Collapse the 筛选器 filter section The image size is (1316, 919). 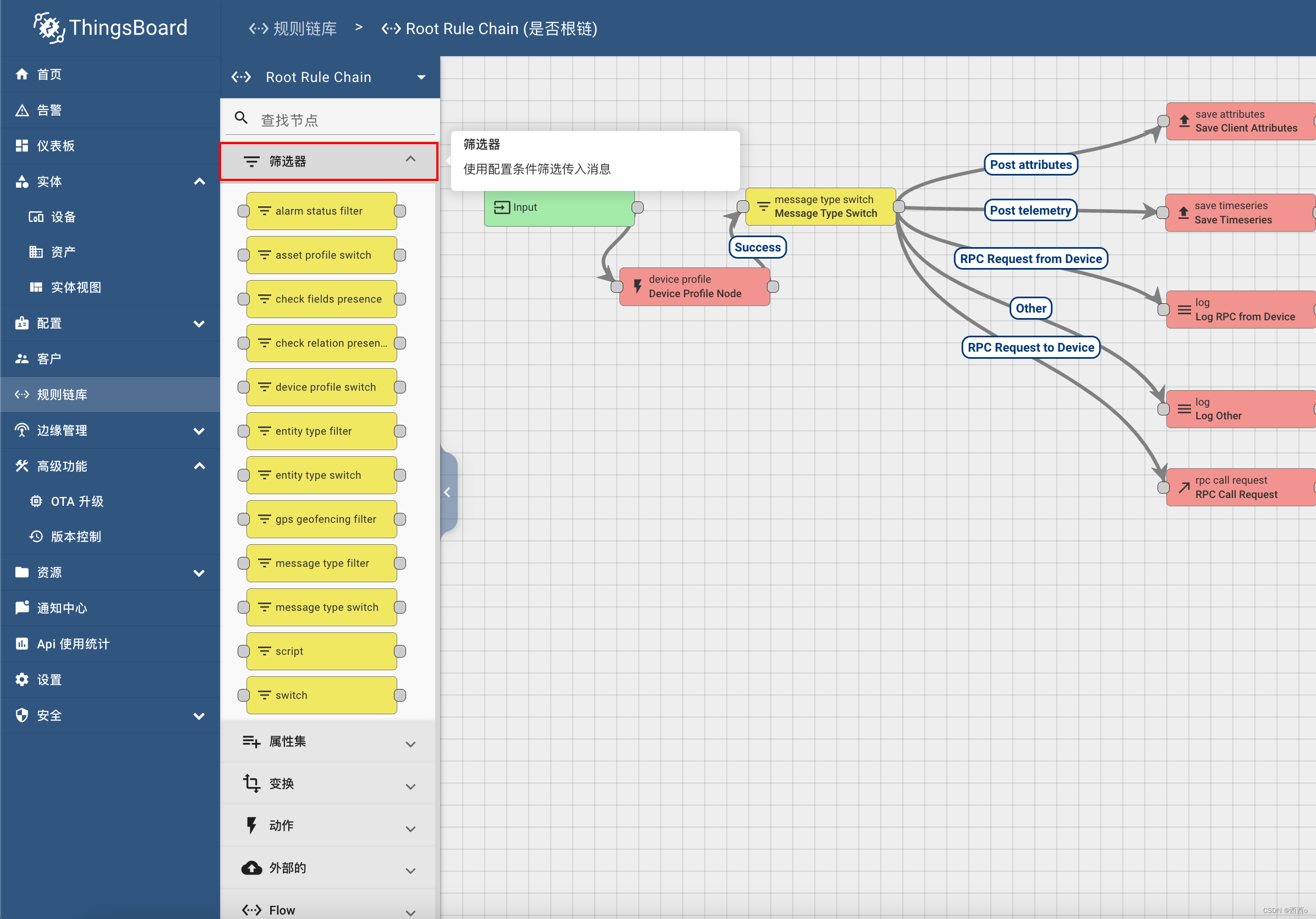pyautogui.click(x=410, y=160)
